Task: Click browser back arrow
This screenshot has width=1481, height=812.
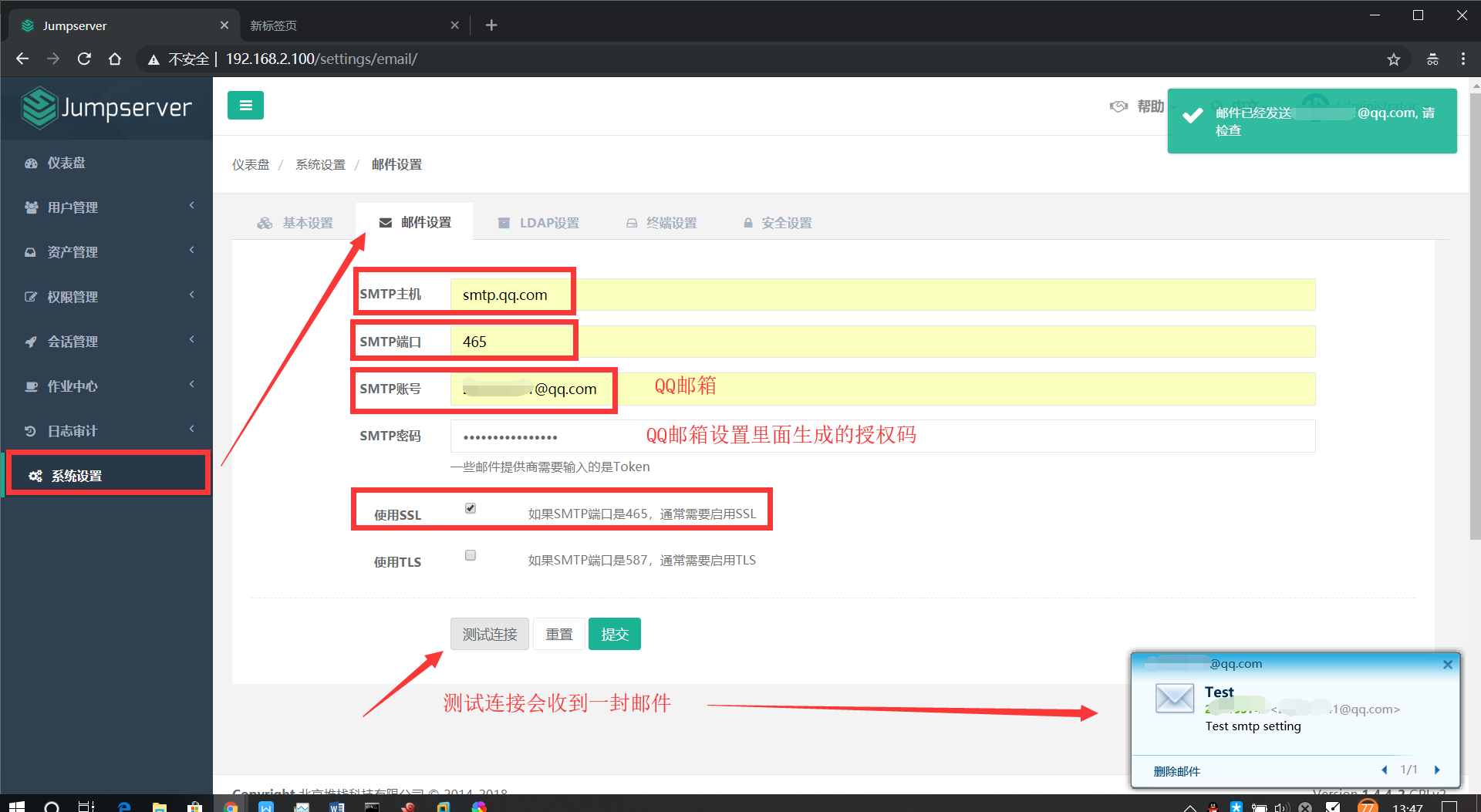Action: tap(22, 59)
